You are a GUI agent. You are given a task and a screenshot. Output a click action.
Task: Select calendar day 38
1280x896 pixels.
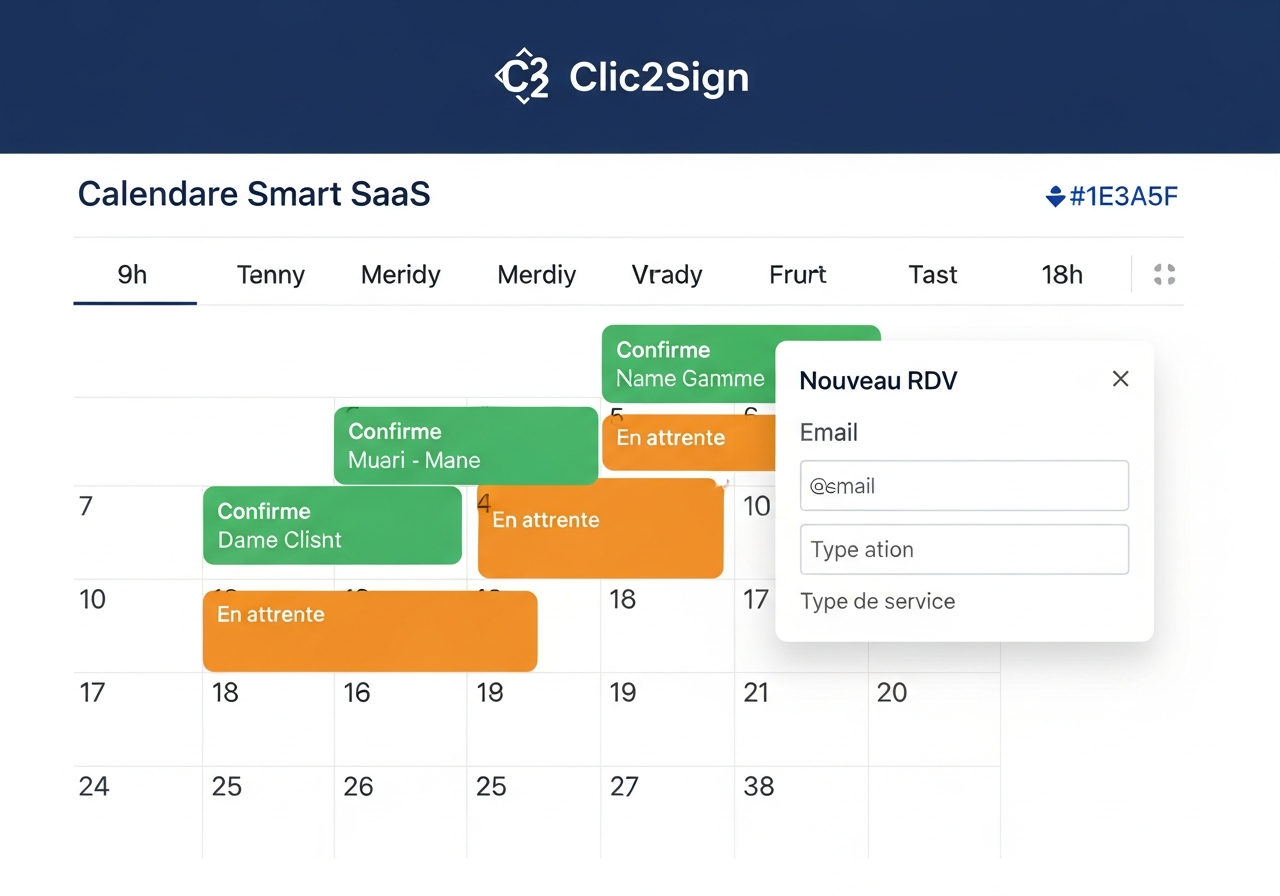click(759, 787)
